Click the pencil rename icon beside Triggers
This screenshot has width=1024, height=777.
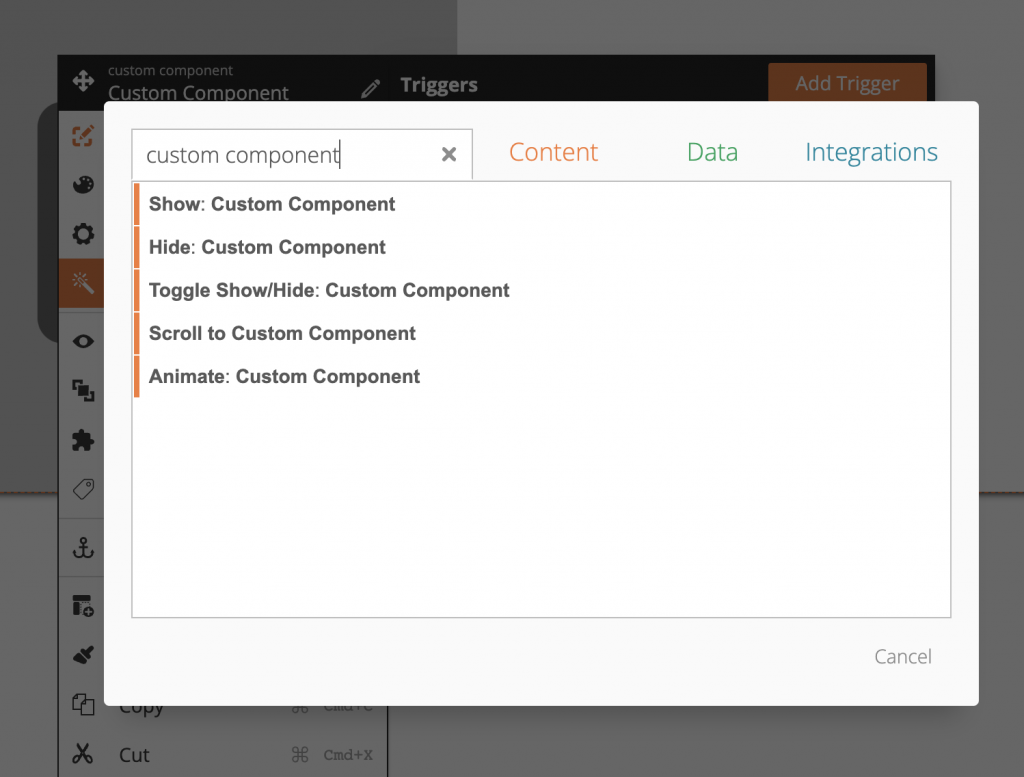tap(371, 88)
